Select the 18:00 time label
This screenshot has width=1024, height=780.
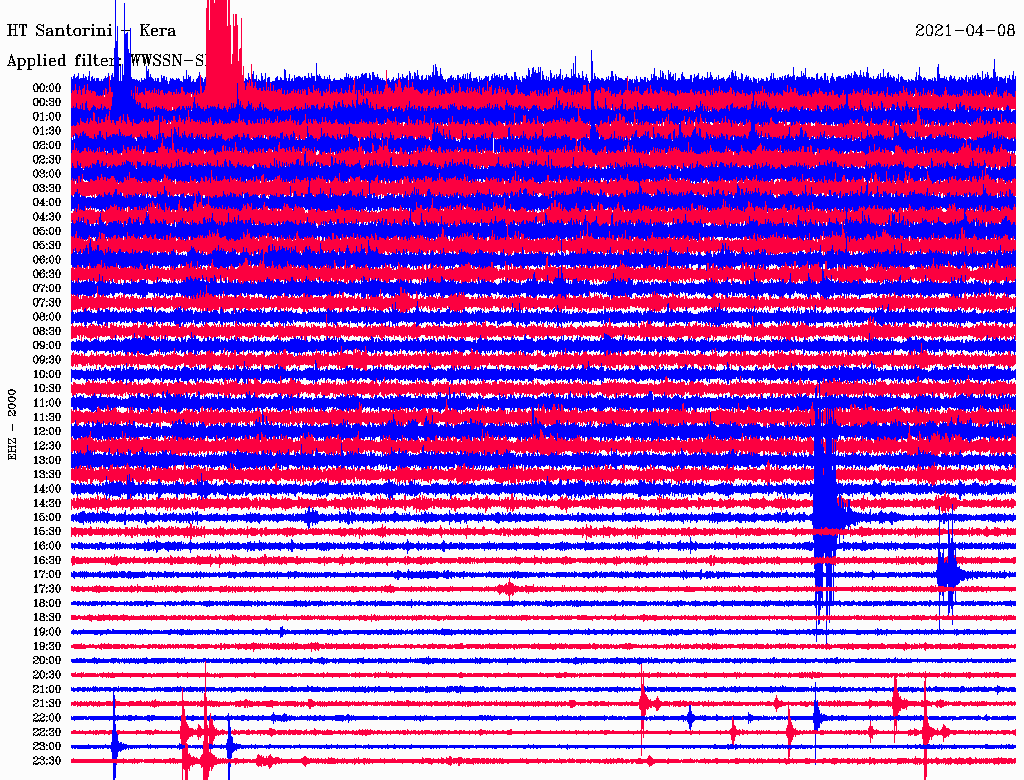click(x=47, y=604)
